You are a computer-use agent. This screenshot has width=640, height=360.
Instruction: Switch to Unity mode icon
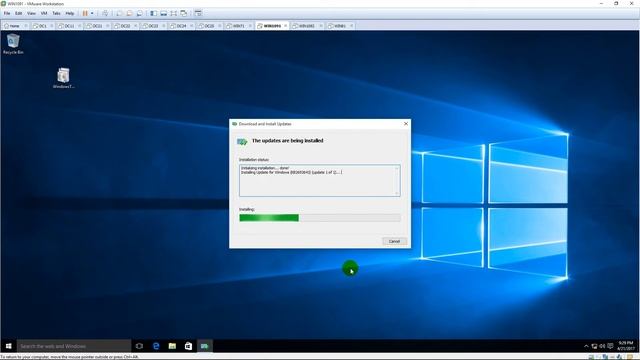pos(184,13)
